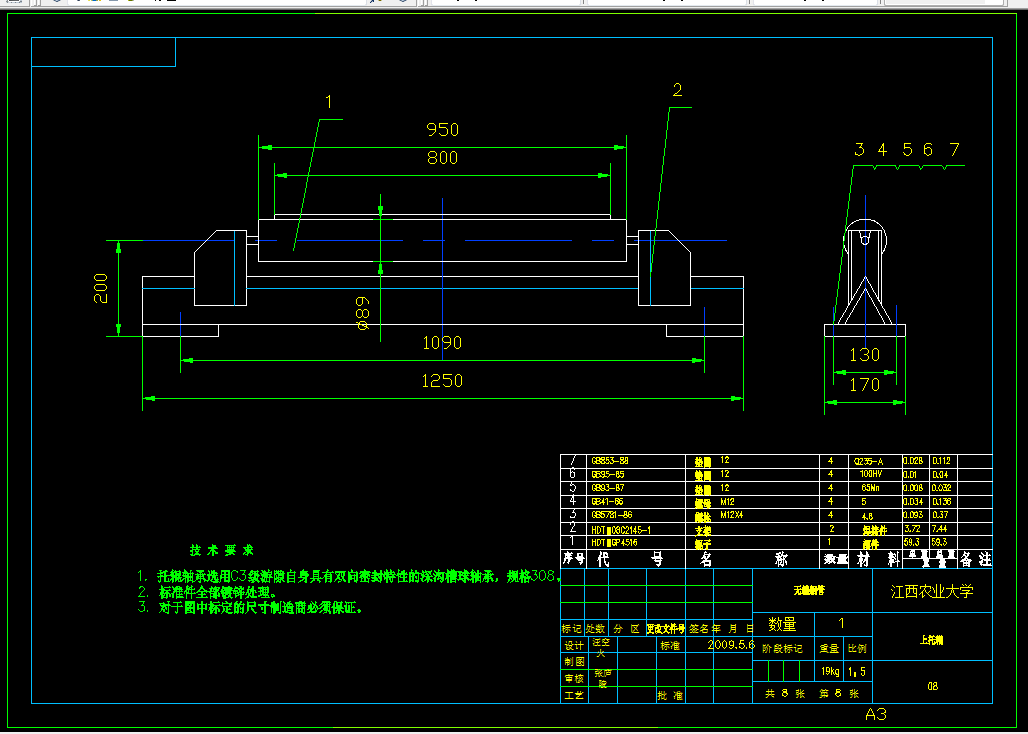Select the 数量 label in title block
Viewport: 1028px width, 734px height.
783,625
